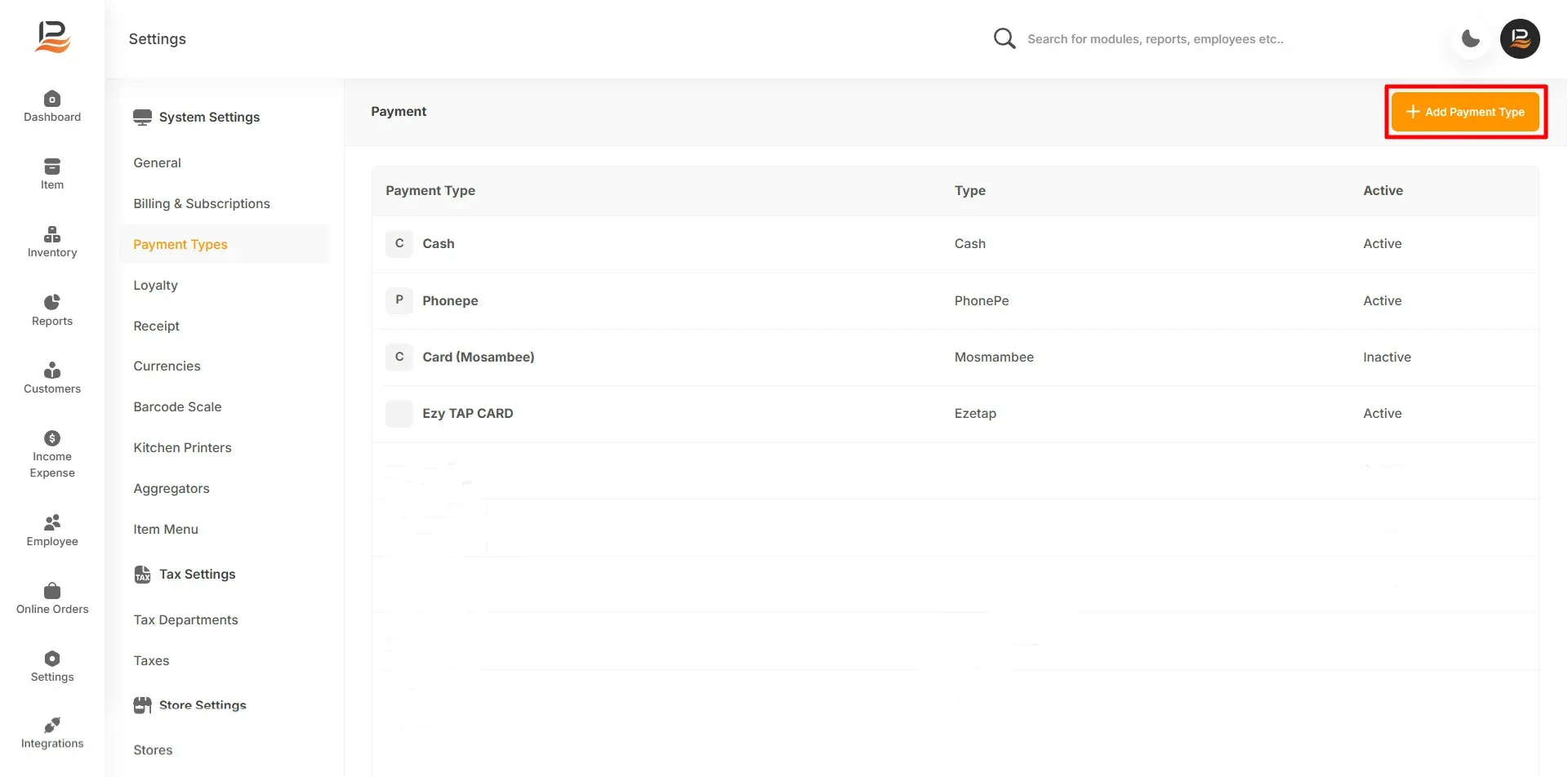This screenshot has width=1568, height=777.
Task: Open Reports pie chart icon
Action: pyautogui.click(x=52, y=302)
